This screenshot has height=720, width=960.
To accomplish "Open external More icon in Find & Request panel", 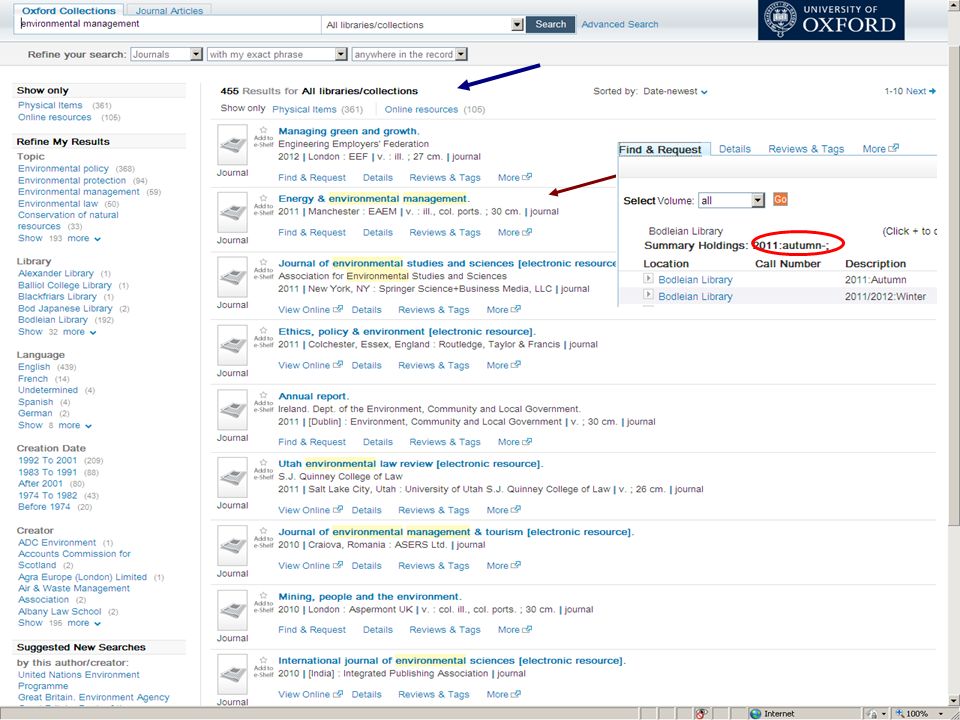I will pyautogui.click(x=893, y=148).
